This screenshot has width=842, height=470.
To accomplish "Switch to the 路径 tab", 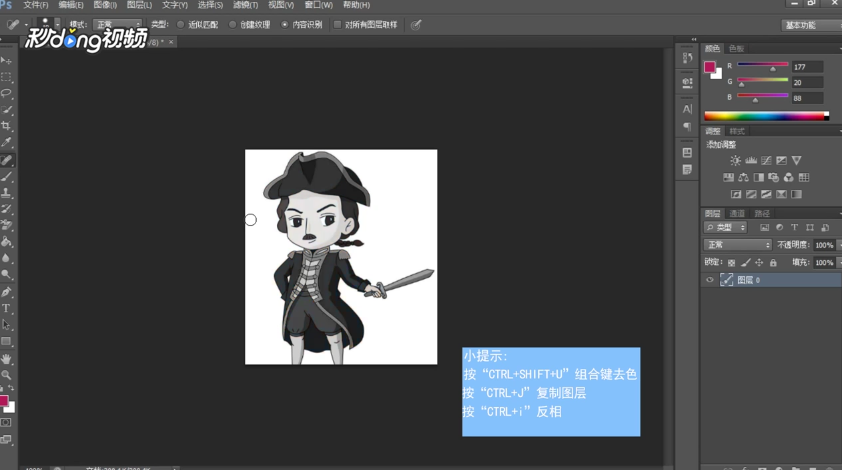I will pyautogui.click(x=762, y=213).
